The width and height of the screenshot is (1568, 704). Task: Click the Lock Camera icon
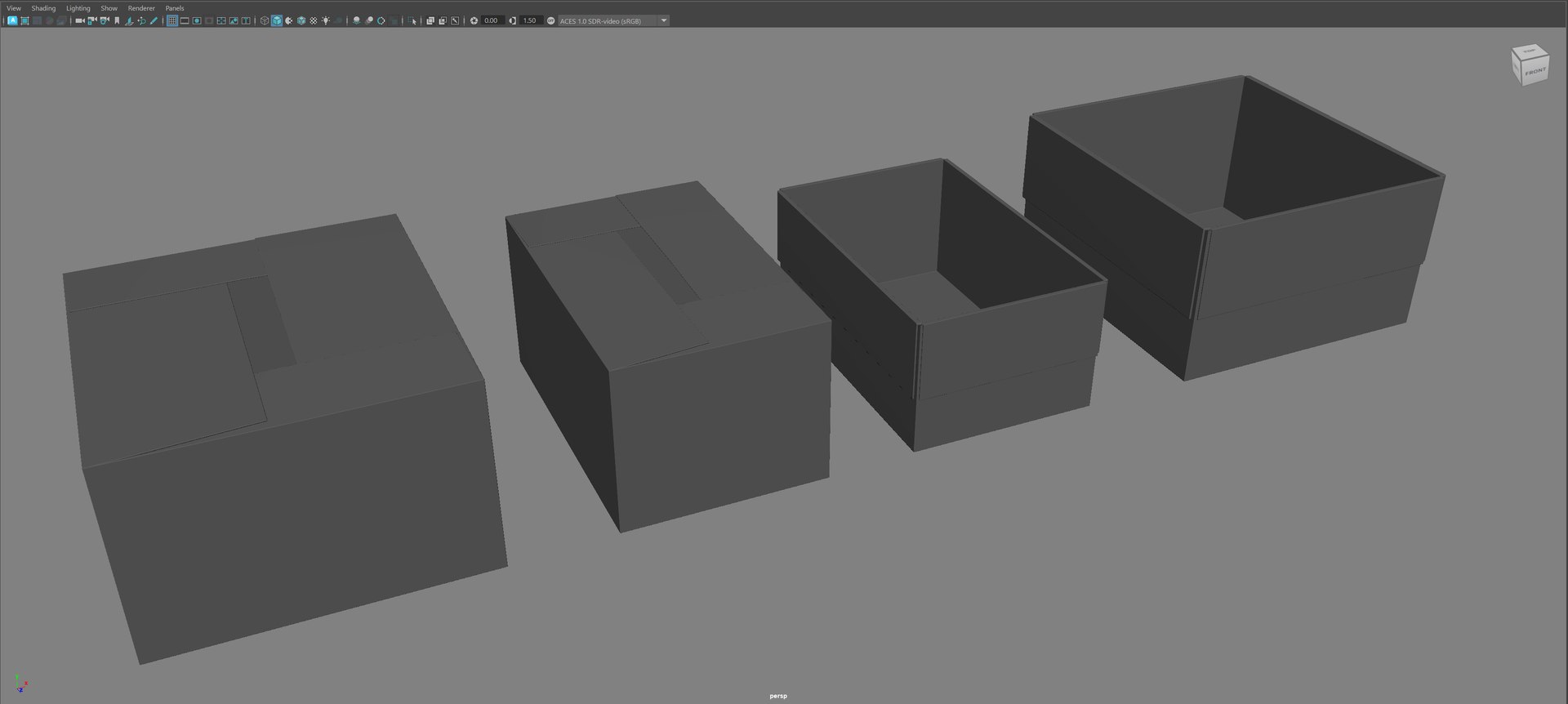pos(92,20)
